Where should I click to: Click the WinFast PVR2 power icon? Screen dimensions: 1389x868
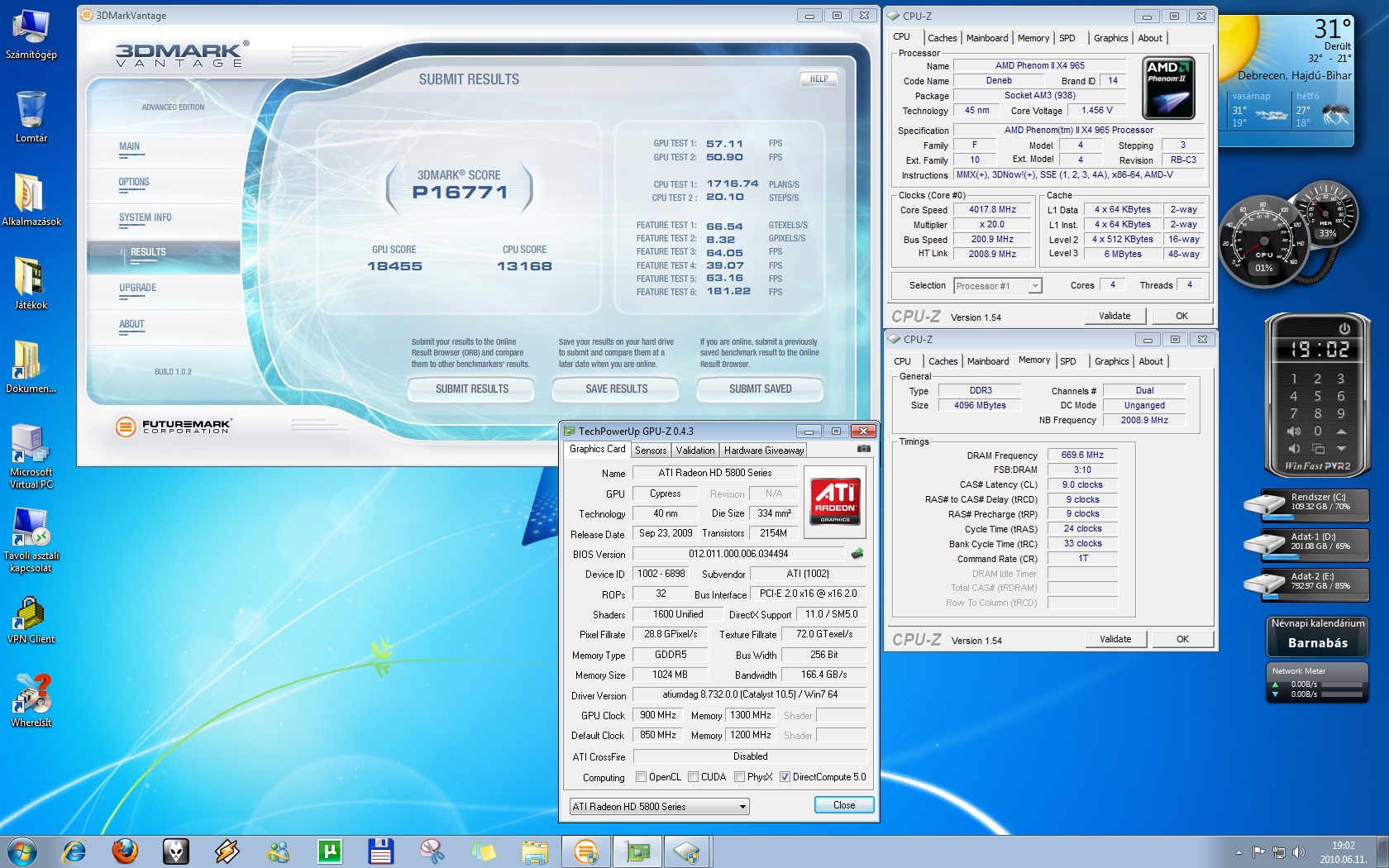(x=1344, y=328)
